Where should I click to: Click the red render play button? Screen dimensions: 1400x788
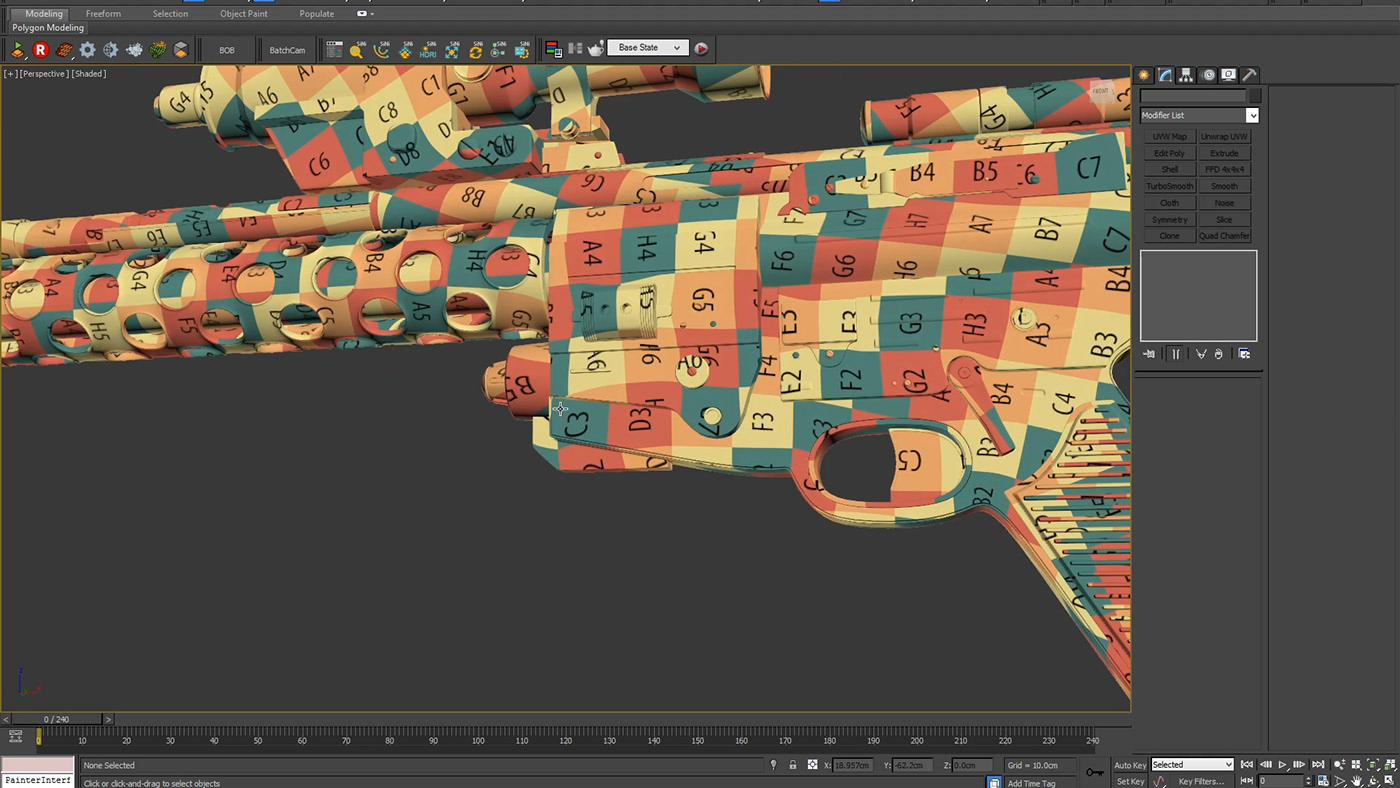701,48
